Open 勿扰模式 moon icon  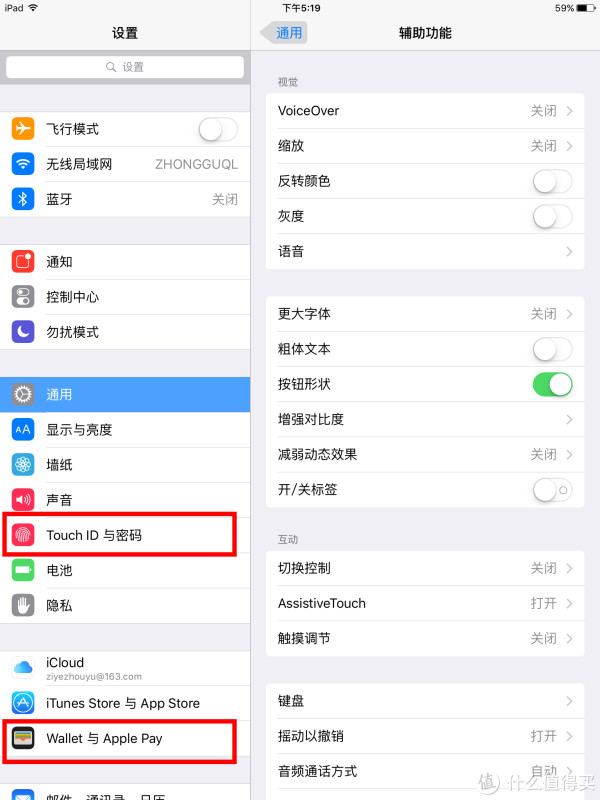(23, 332)
